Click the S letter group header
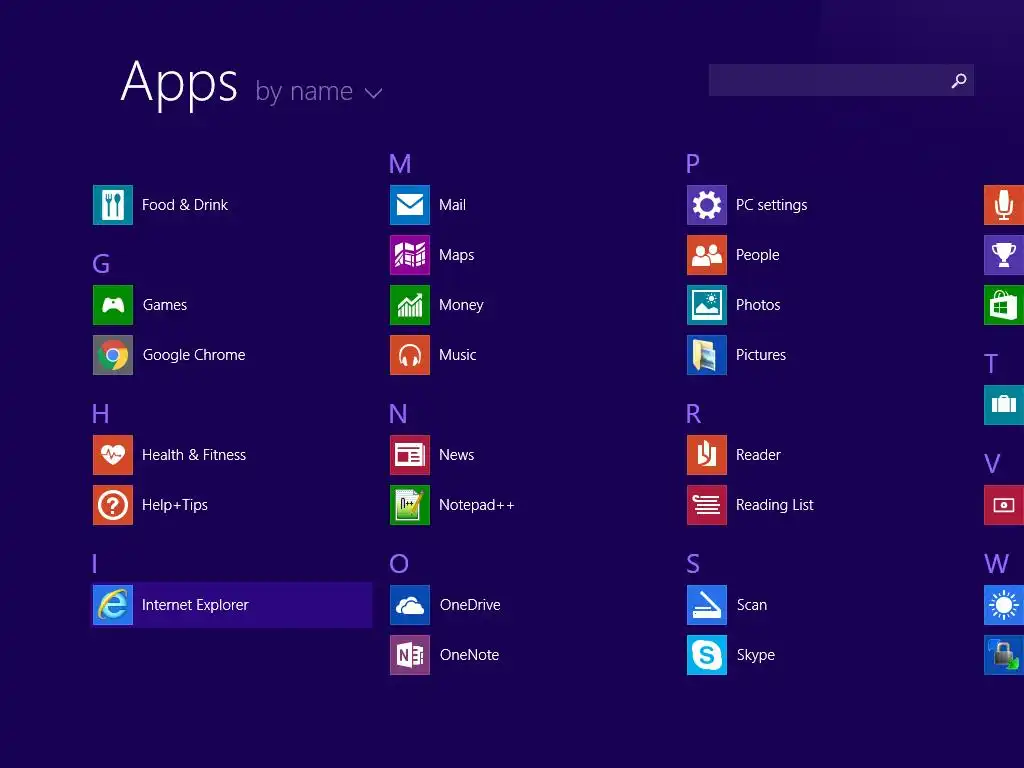This screenshot has width=1024, height=768. point(693,564)
